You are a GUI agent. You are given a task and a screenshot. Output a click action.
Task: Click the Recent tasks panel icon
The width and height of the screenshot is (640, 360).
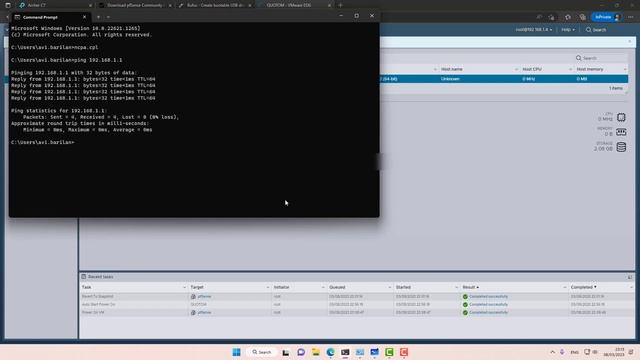click(84, 277)
